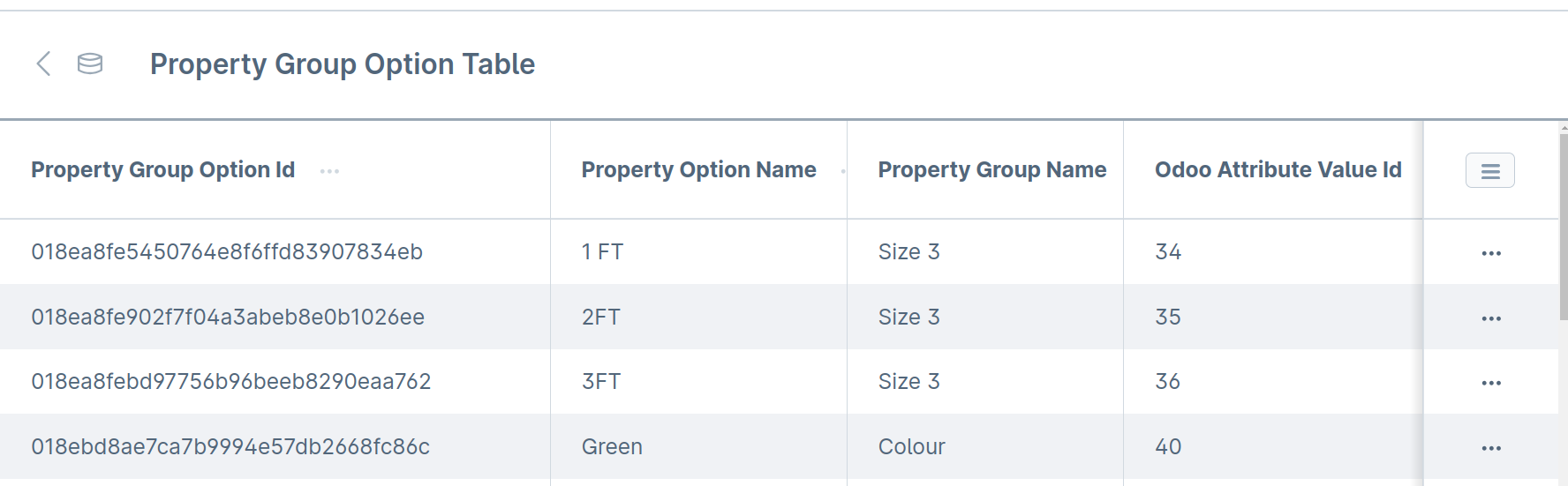Sort by Property Group Name header

click(991, 169)
